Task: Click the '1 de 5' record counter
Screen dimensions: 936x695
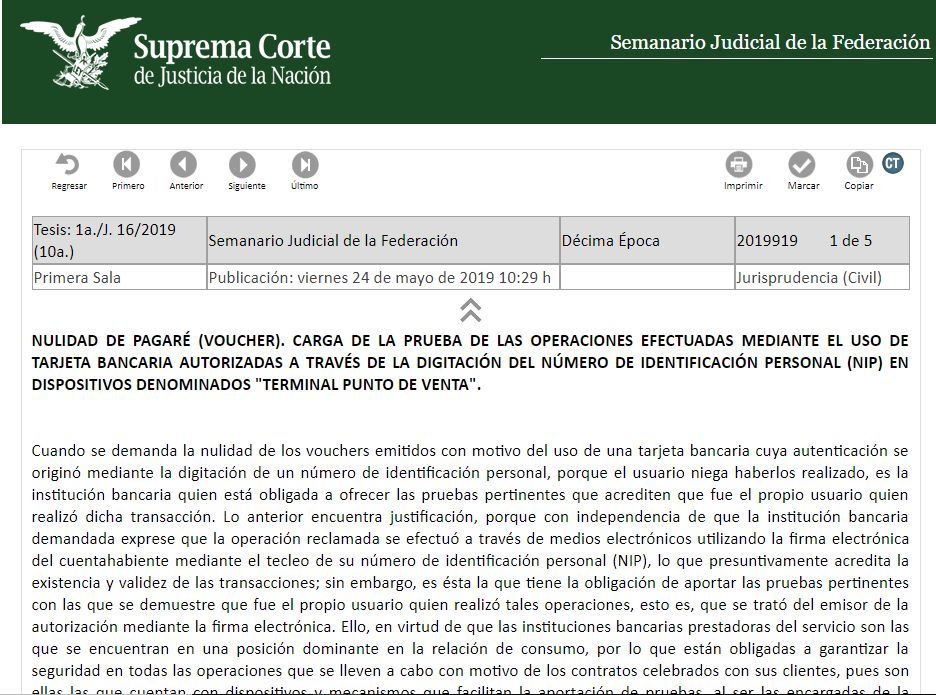Action: [851, 241]
